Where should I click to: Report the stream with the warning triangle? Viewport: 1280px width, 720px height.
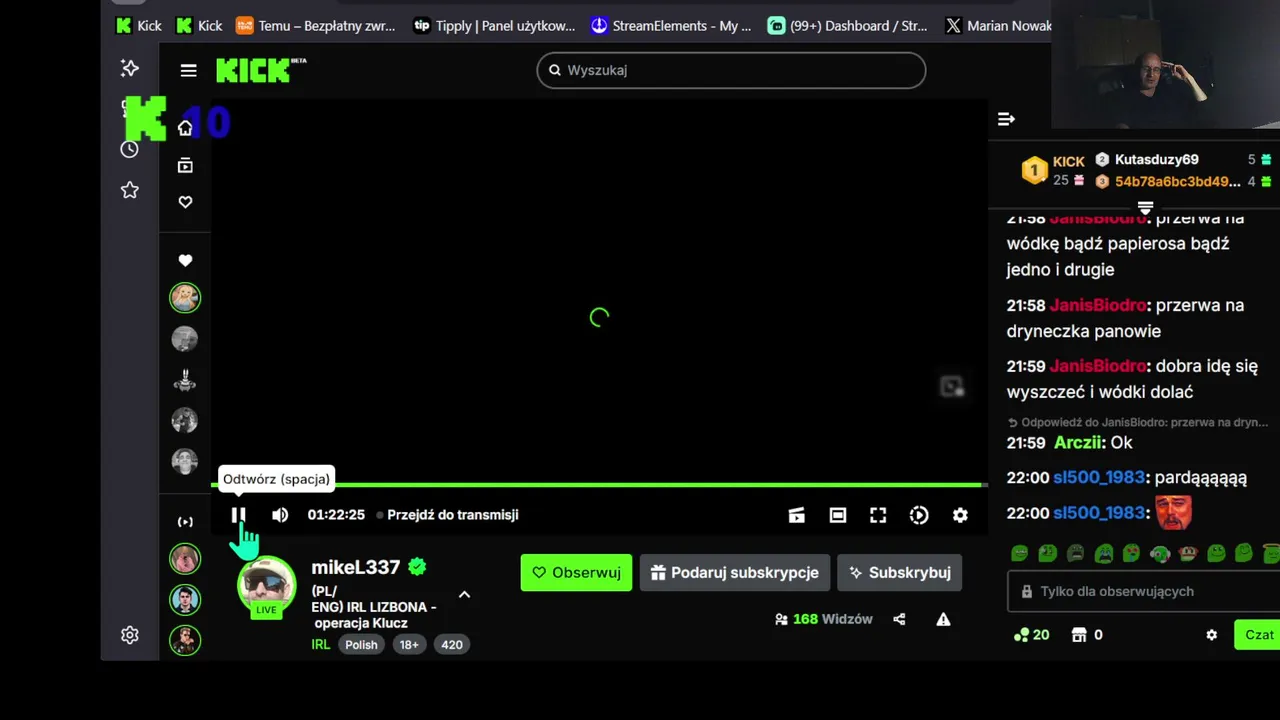pyautogui.click(x=943, y=619)
